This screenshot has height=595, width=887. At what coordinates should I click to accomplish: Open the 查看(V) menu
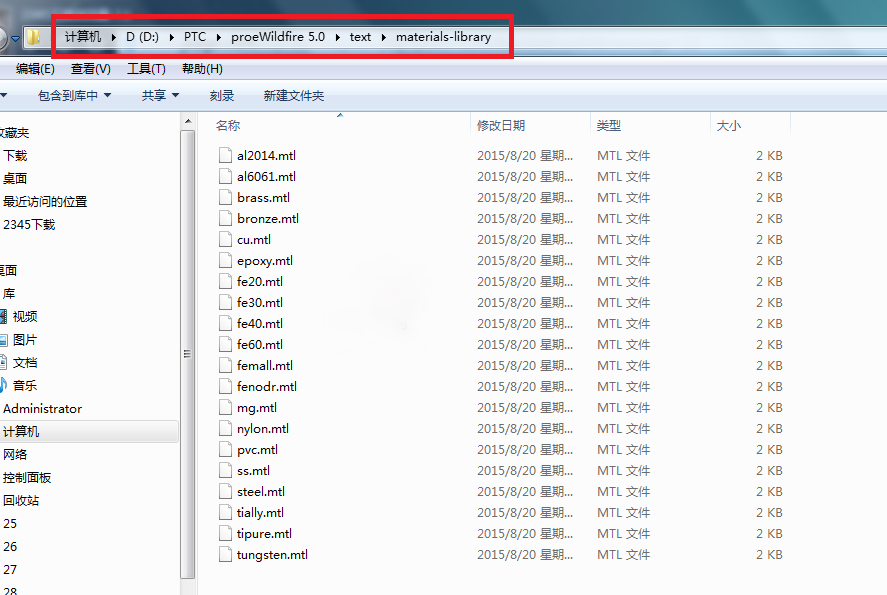(91, 69)
